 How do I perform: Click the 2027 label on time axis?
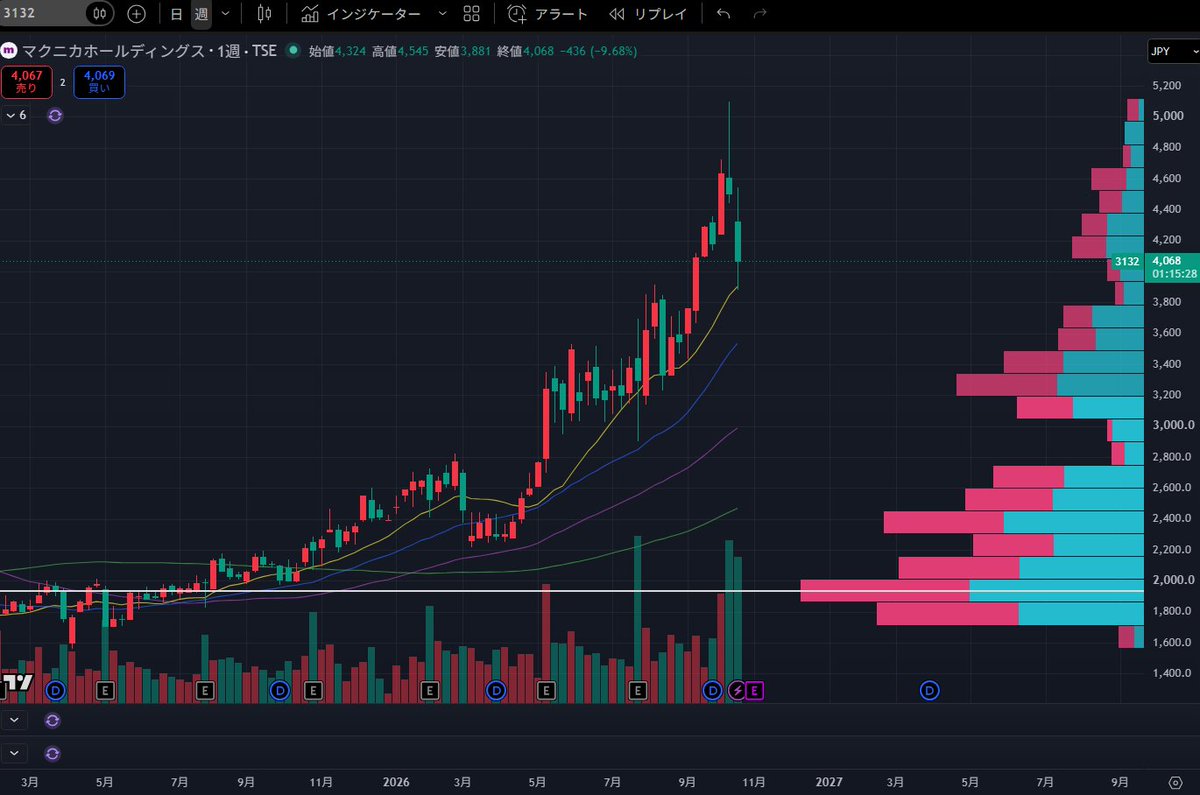tap(829, 782)
